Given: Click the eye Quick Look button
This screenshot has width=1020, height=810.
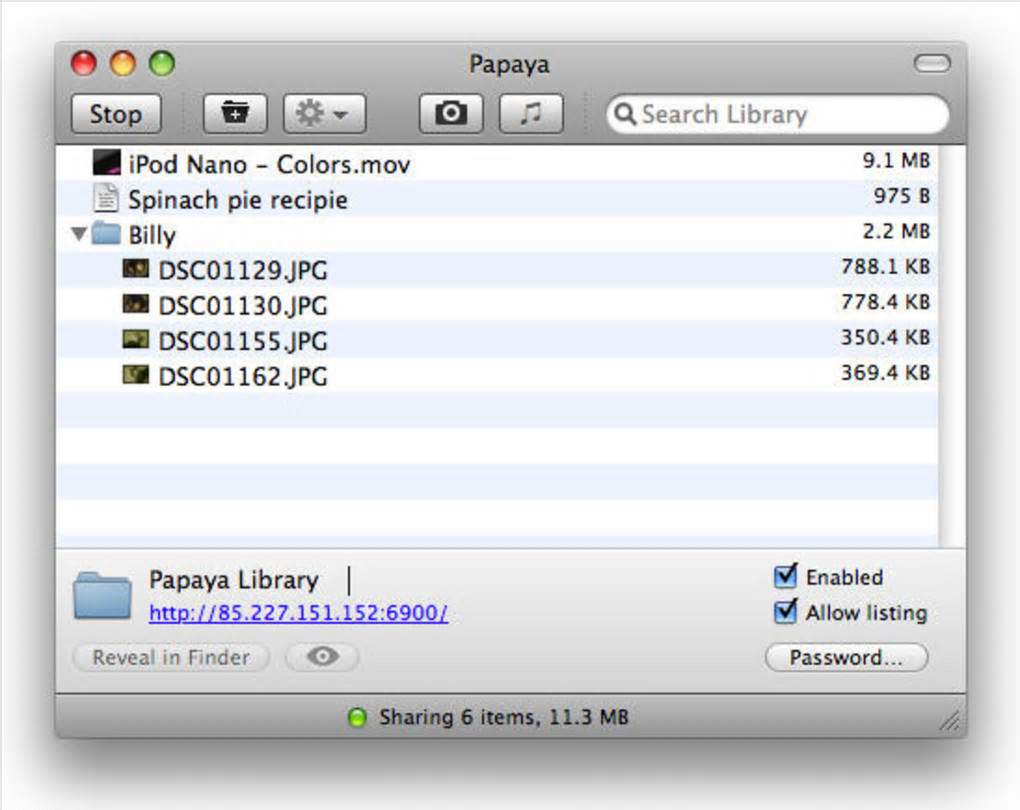Looking at the screenshot, I should coord(323,657).
